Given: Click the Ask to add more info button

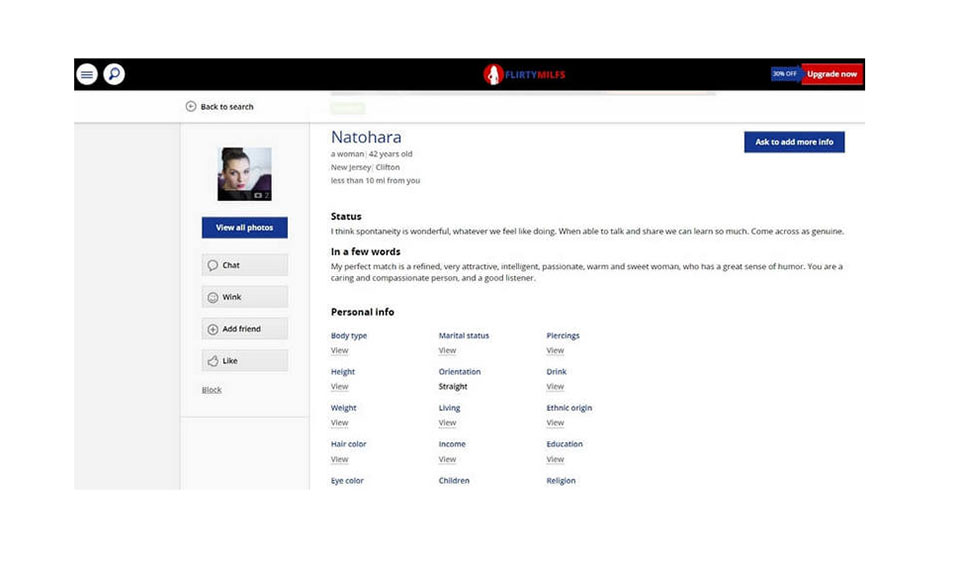Looking at the screenshot, I should tap(794, 142).
